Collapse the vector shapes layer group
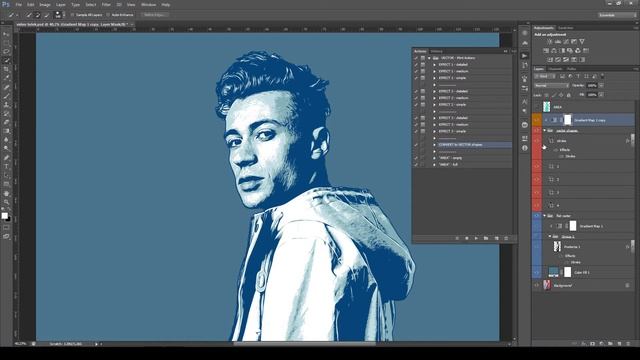The height and width of the screenshot is (360, 640). coord(544,131)
